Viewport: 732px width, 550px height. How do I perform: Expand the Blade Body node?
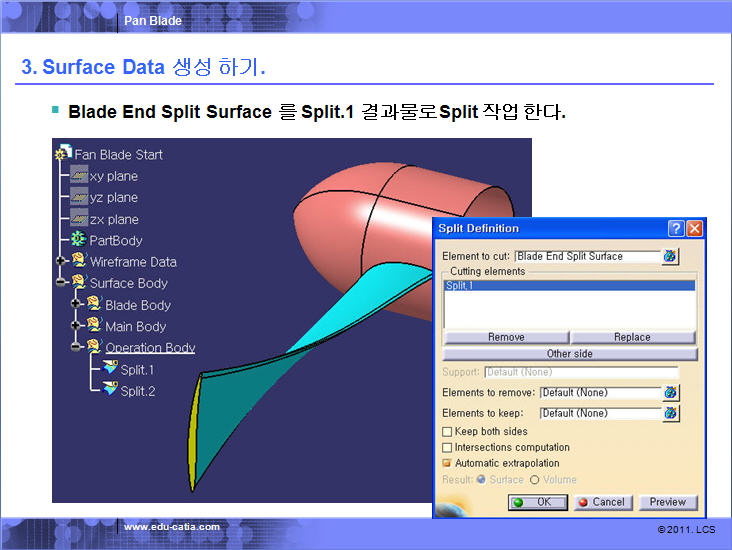[76, 305]
